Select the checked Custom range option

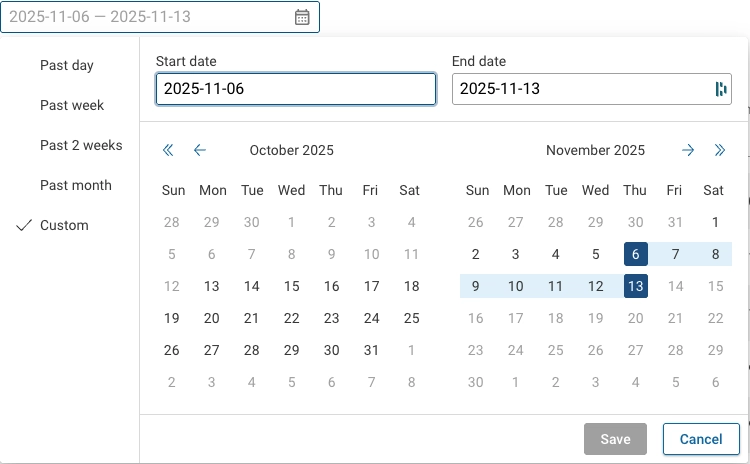coord(64,225)
